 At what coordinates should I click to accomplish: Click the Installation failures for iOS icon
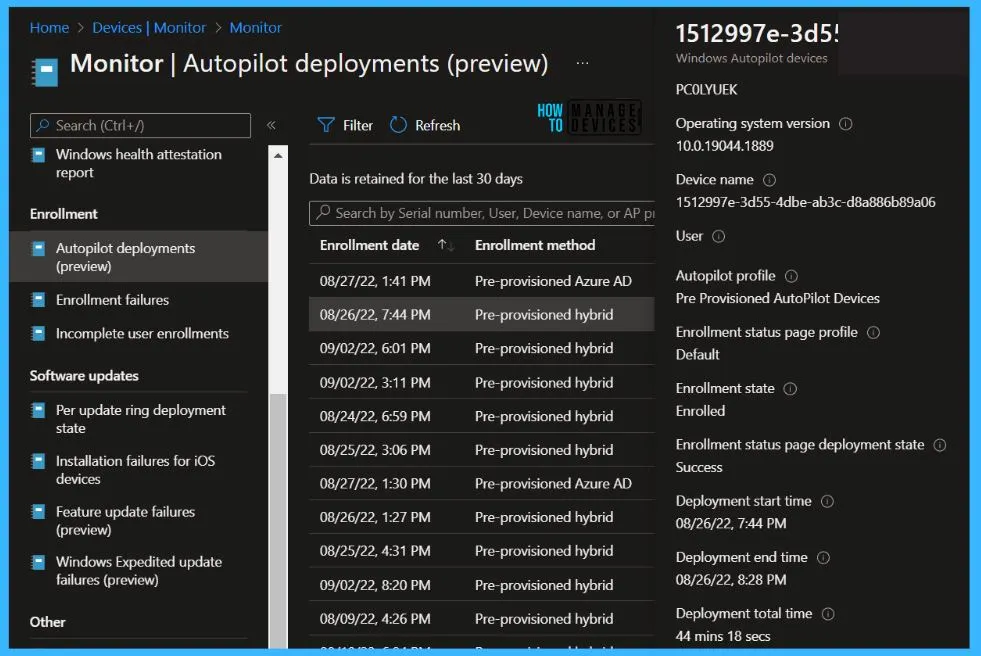[x=38, y=461]
